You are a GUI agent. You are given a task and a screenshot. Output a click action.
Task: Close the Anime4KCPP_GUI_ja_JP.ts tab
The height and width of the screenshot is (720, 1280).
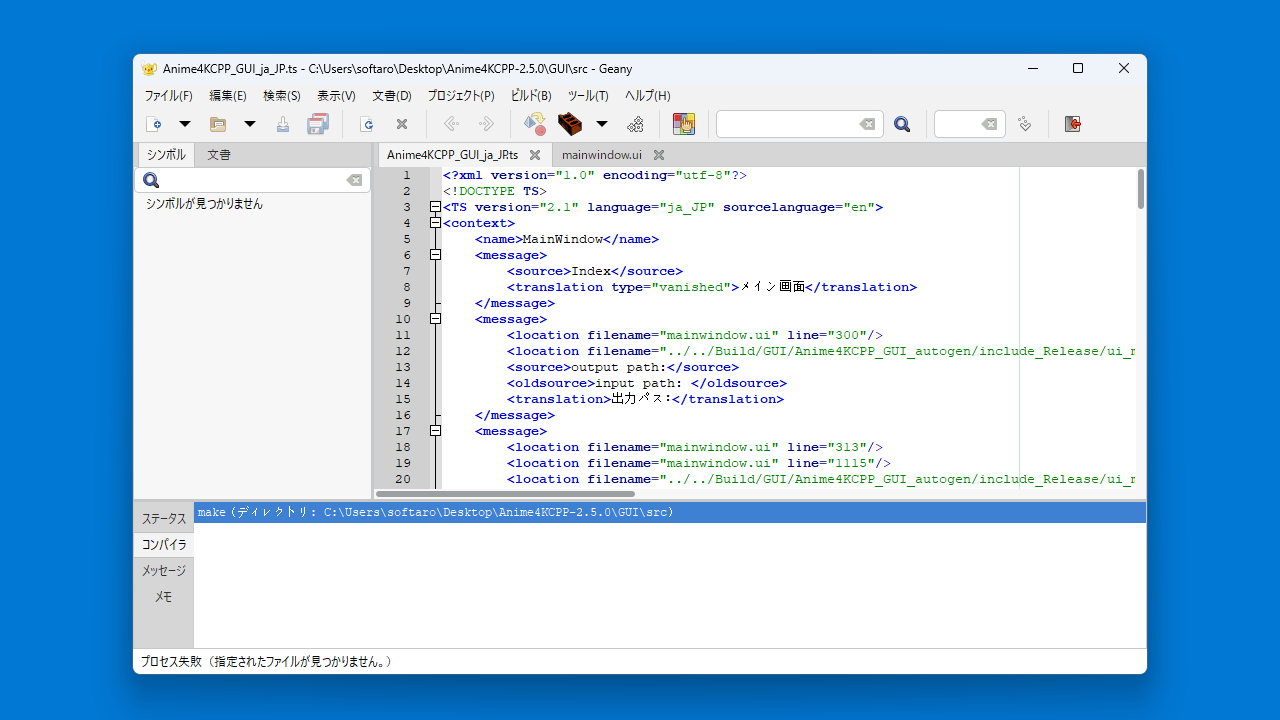(535, 155)
